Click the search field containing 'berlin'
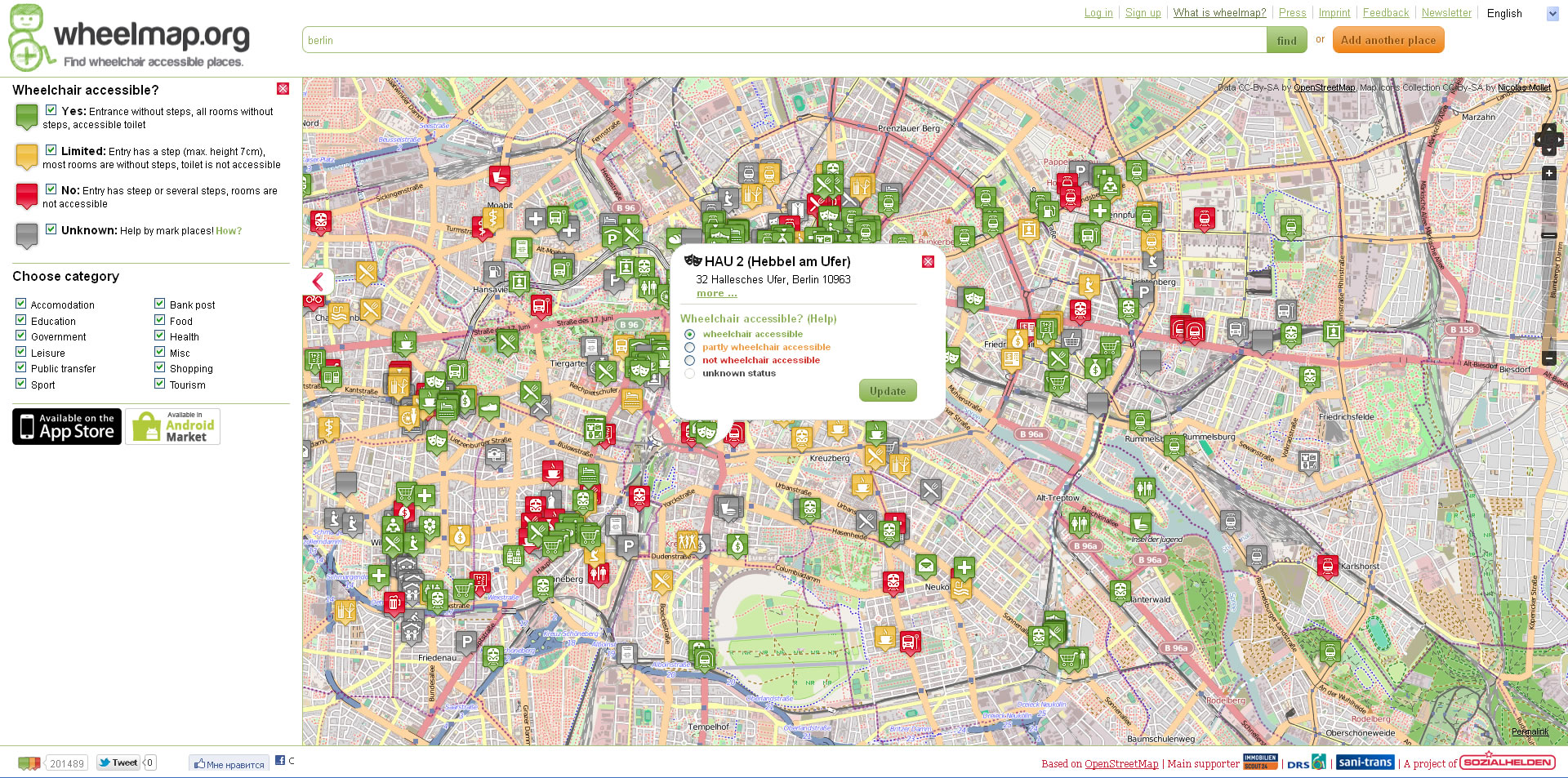The height and width of the screenshot is (778, 1568). click(x=784, y=40)
